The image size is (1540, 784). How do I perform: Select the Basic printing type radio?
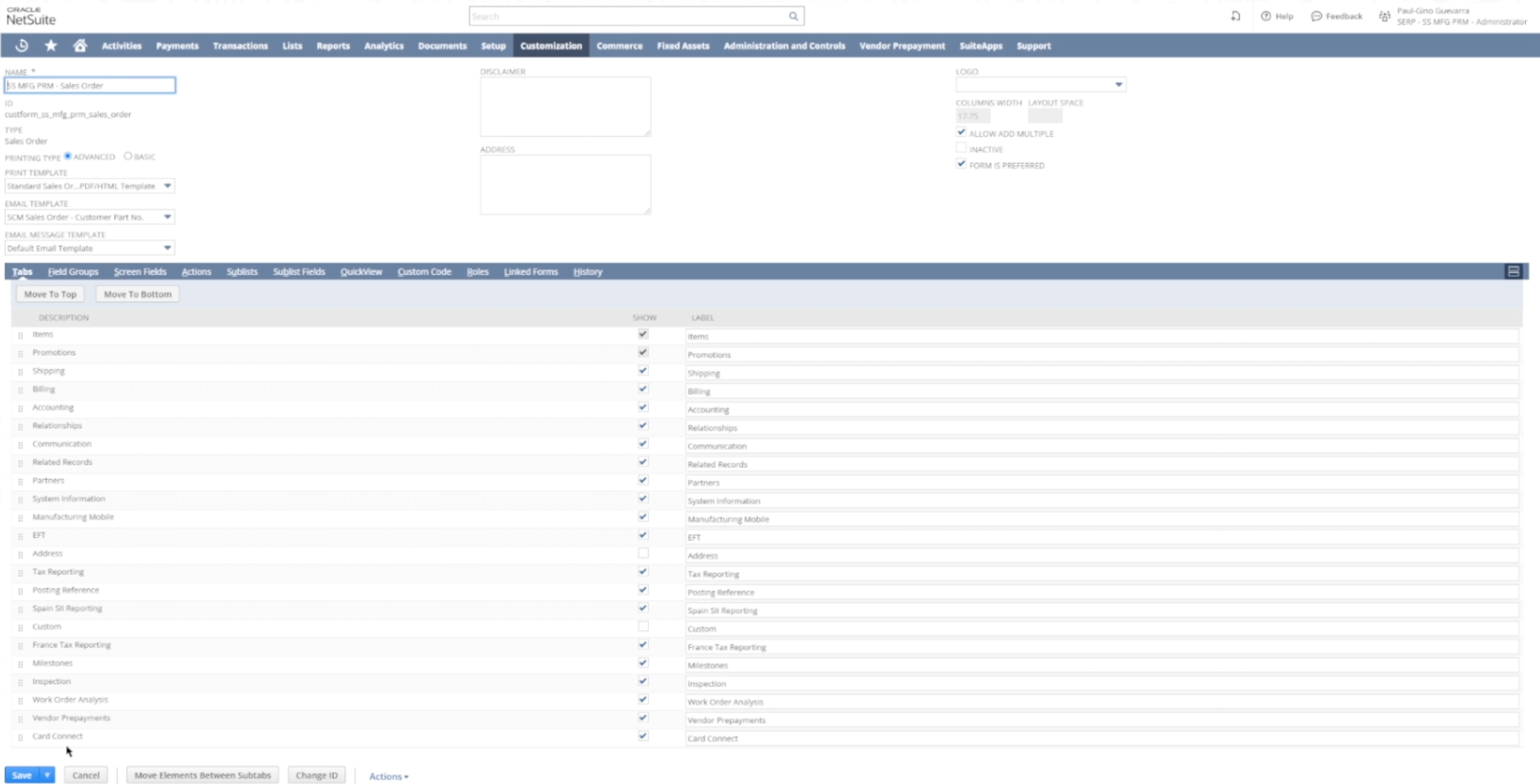[128, 156]
